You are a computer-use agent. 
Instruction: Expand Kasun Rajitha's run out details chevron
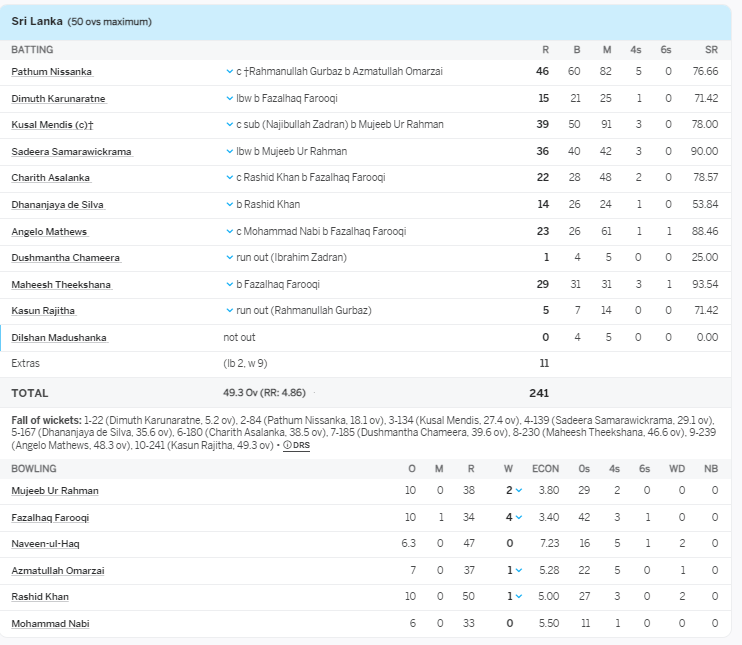click(x=230, y=311)
